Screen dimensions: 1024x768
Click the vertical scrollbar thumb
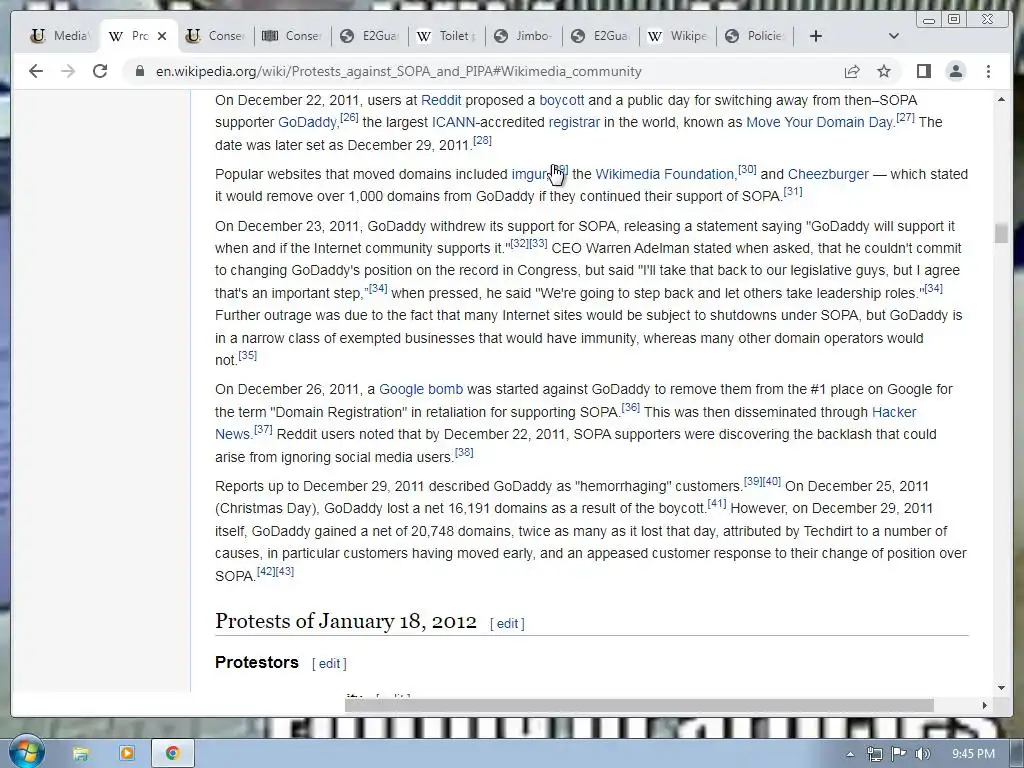click(x=1000, y=233)
